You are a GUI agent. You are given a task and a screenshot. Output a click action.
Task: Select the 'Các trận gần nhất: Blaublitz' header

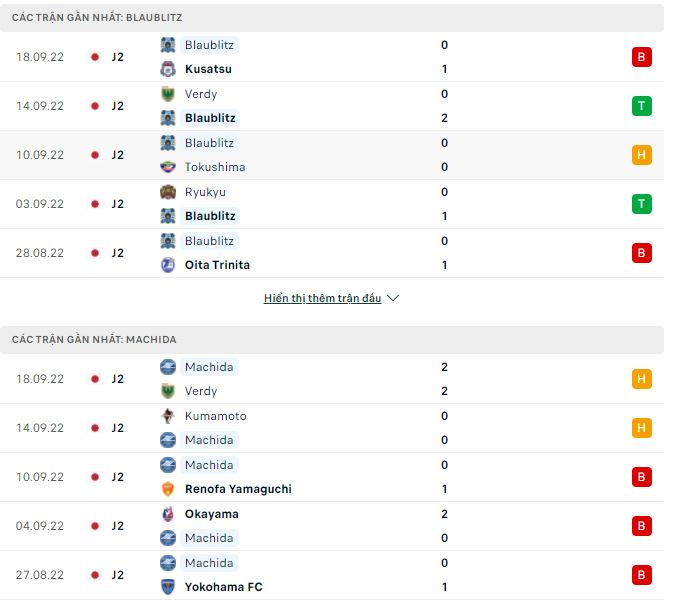(x=97, y=18)
